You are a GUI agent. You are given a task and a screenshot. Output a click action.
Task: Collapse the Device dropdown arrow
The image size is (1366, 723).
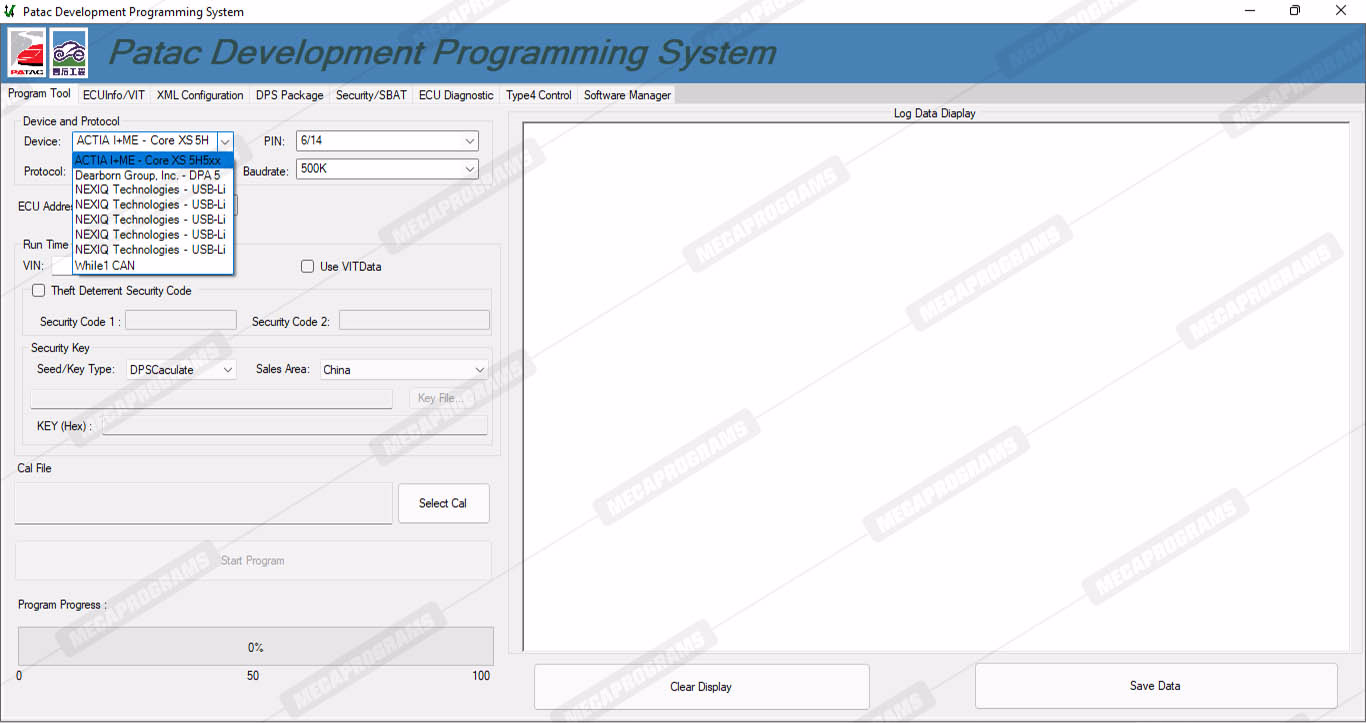(x=225, y=141)
